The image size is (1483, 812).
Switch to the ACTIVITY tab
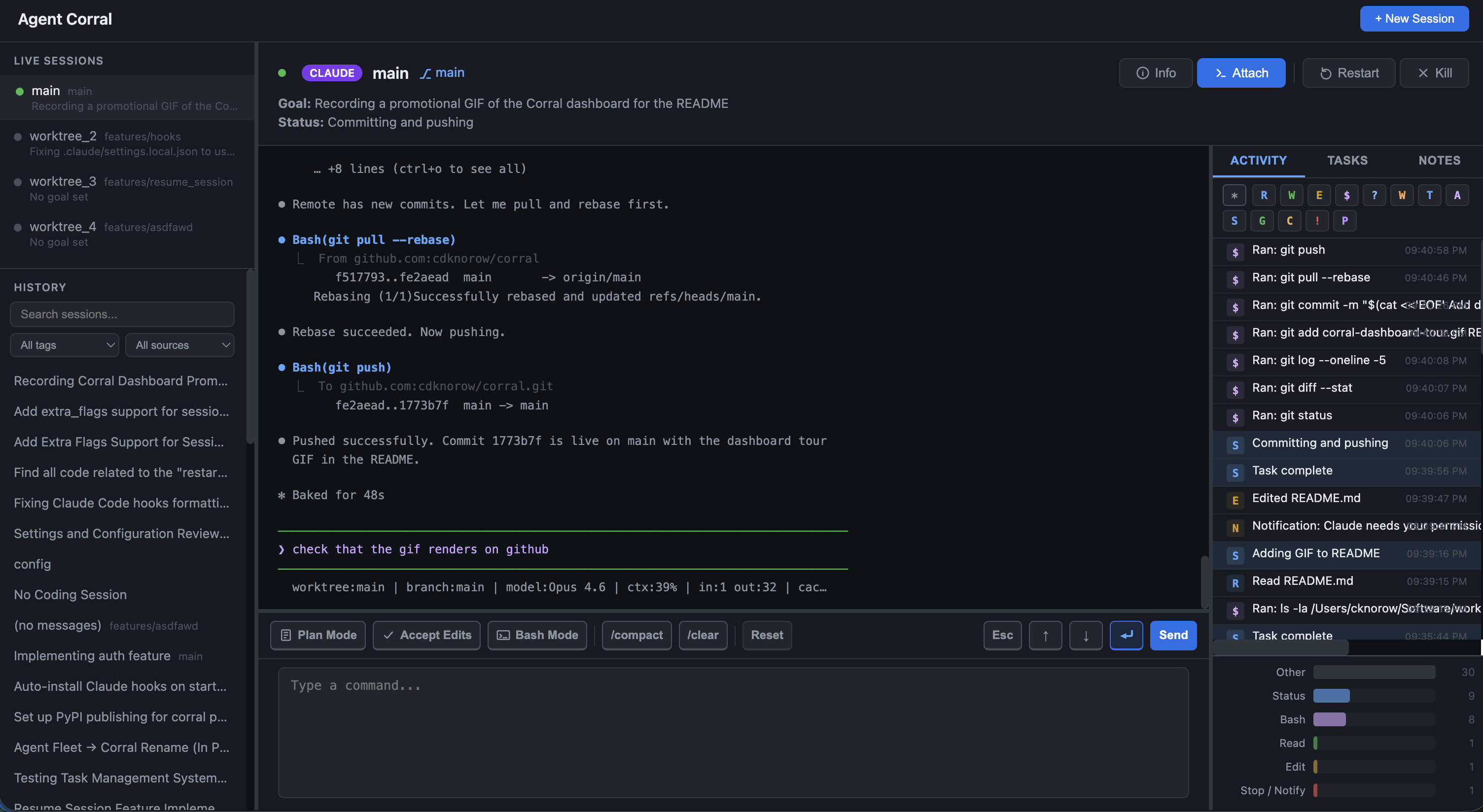(1258, 161)
